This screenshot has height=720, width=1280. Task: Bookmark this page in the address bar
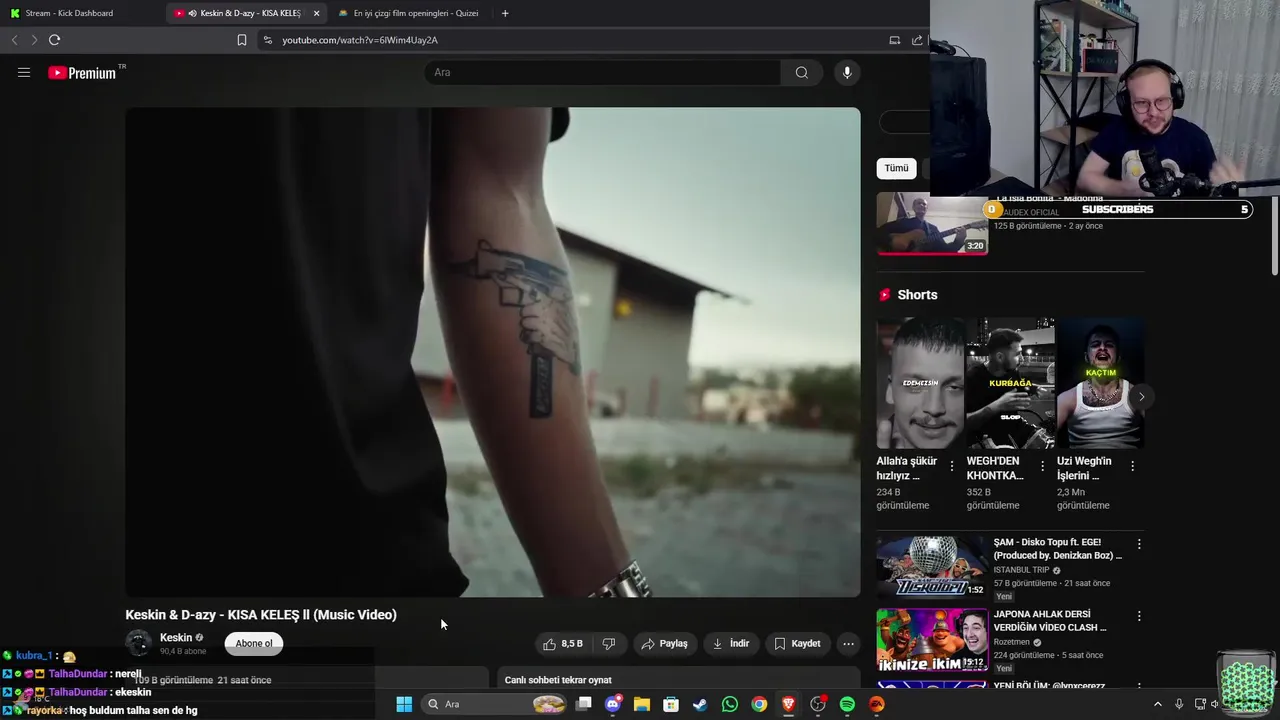[x=242, y=40]
